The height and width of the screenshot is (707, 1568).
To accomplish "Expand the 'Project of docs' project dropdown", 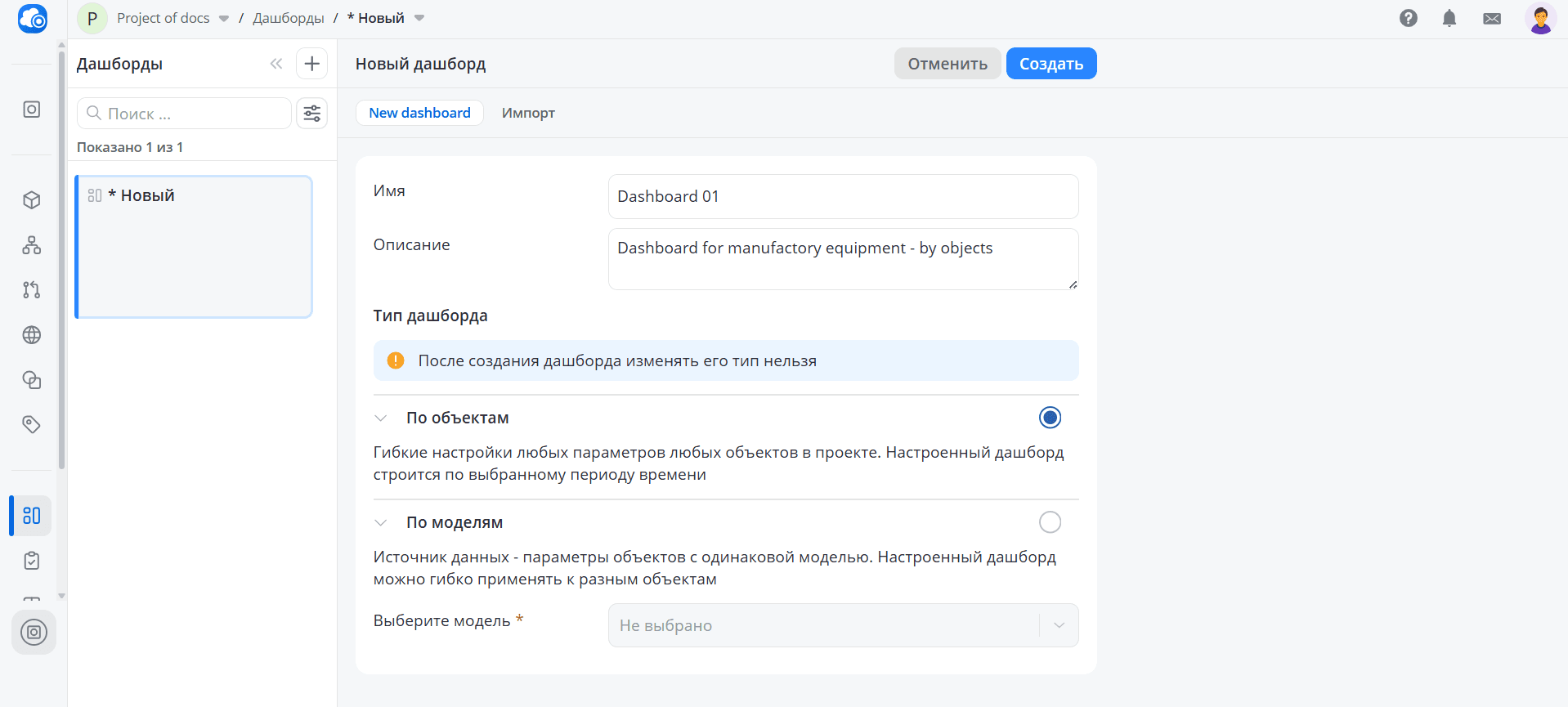I will tap(223, 19).
